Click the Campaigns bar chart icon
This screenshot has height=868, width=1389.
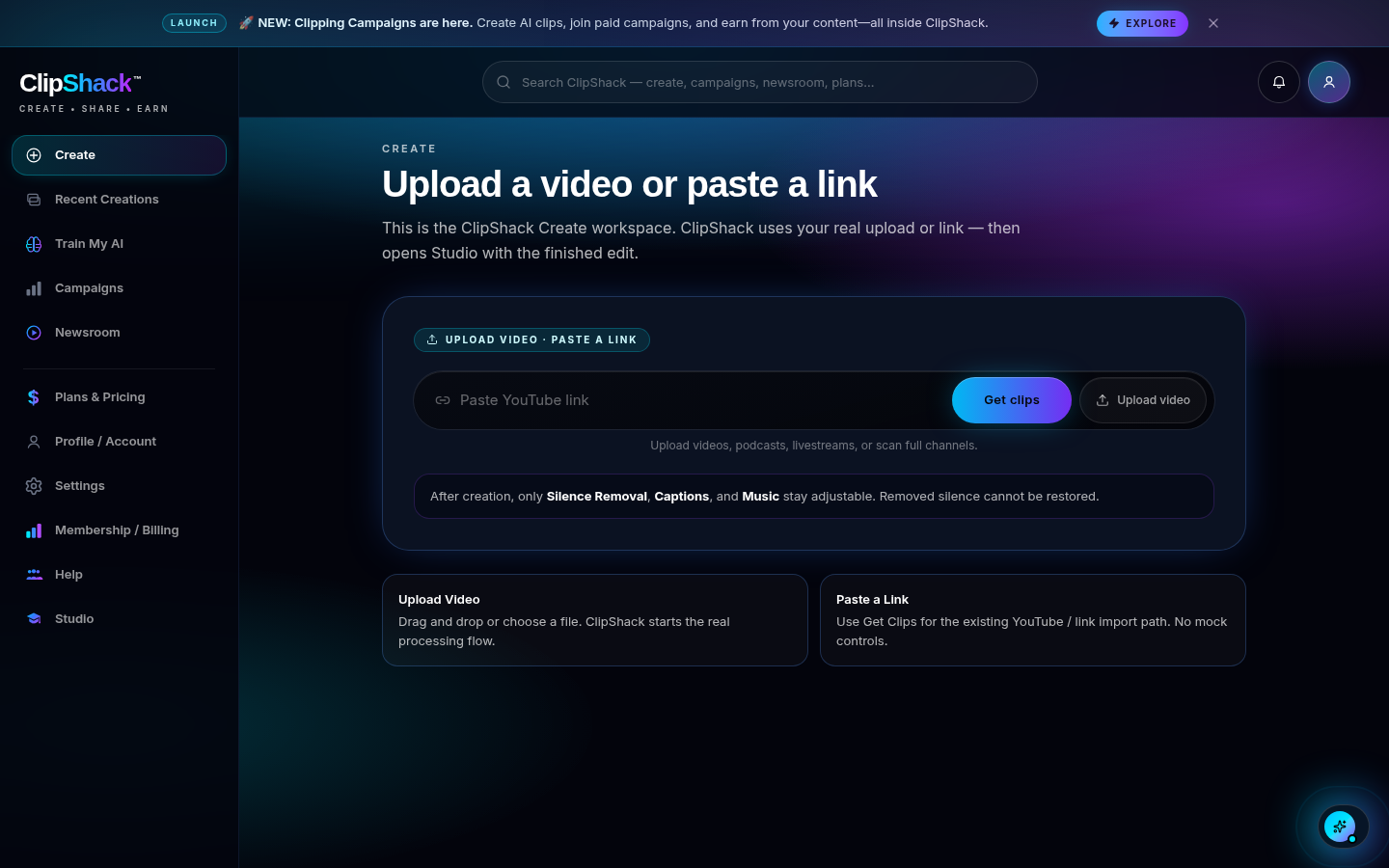click(x=34, y=288)
